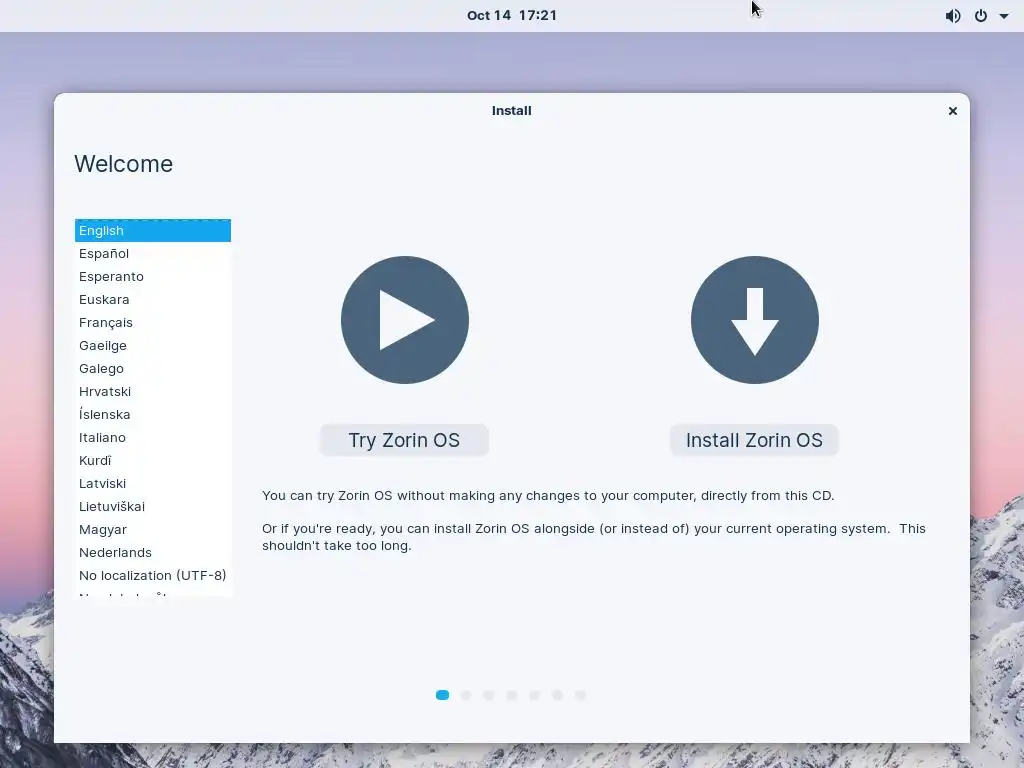Select Kurdî language

click(153, 460)
